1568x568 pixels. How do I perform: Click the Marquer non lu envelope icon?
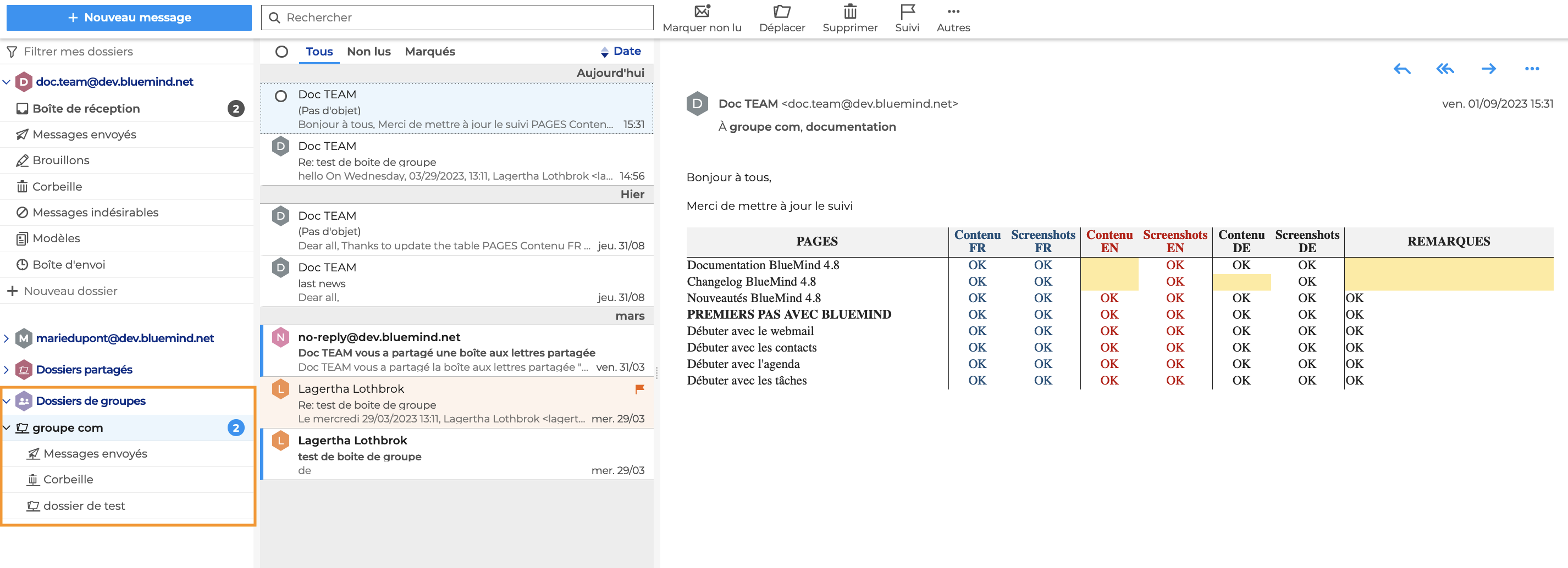pos(702,12)
